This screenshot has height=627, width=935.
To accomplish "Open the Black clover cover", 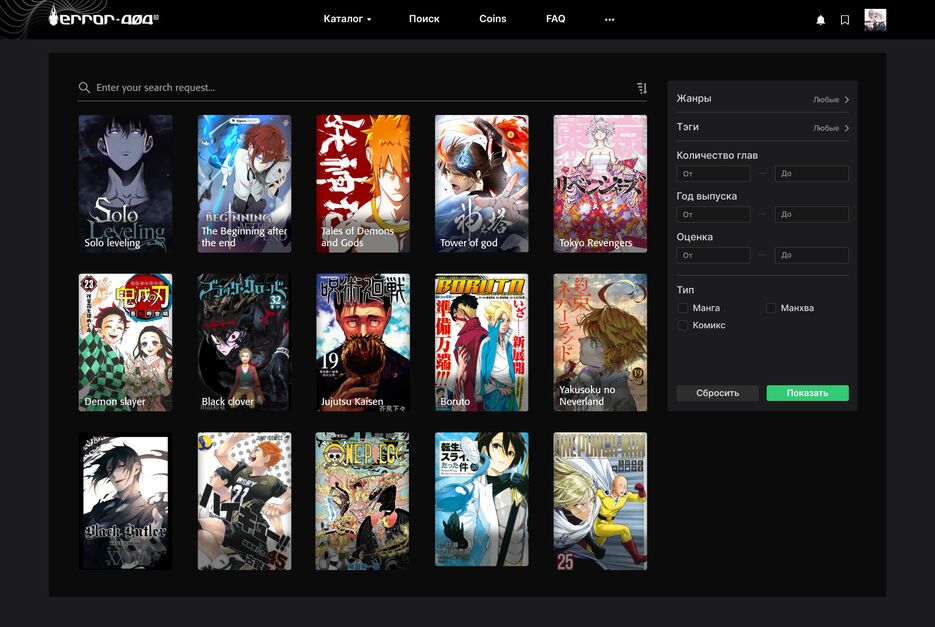I will coord(244,342).
